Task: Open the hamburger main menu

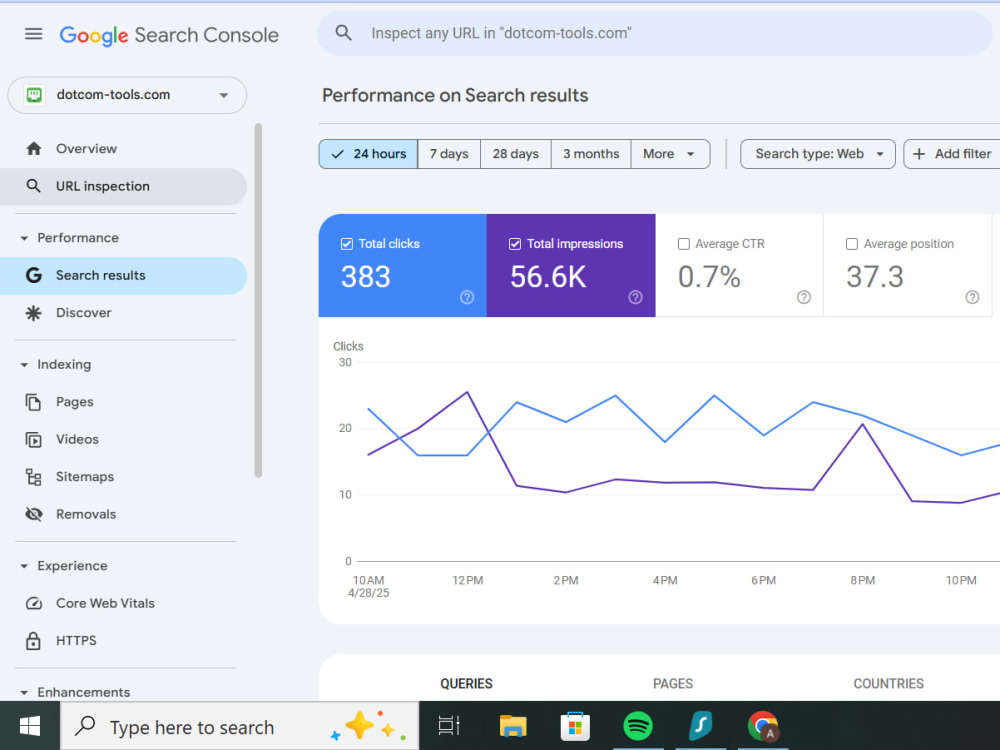Action: [x=34, y=34]
